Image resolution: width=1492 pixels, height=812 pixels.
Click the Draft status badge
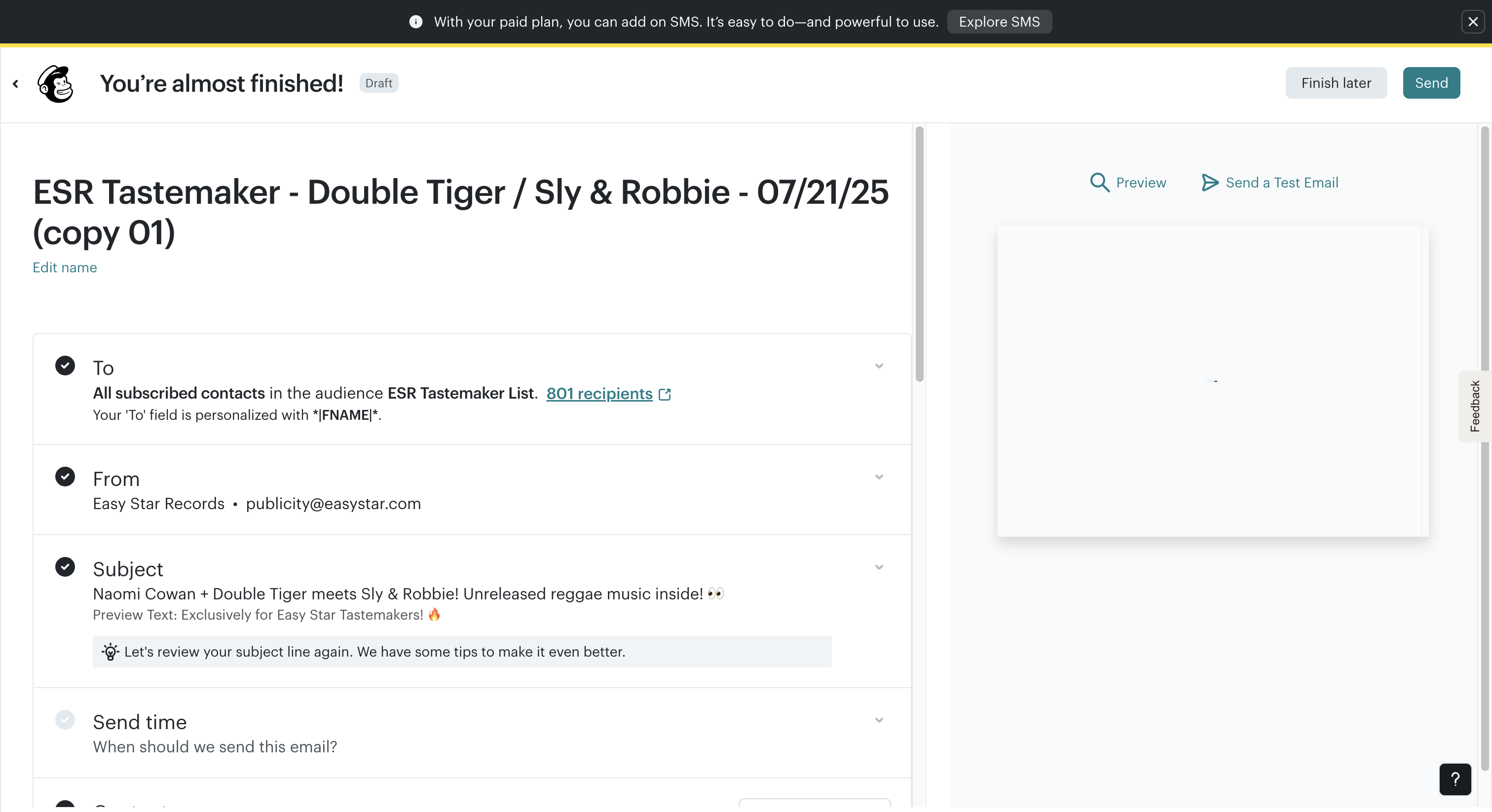378,83
